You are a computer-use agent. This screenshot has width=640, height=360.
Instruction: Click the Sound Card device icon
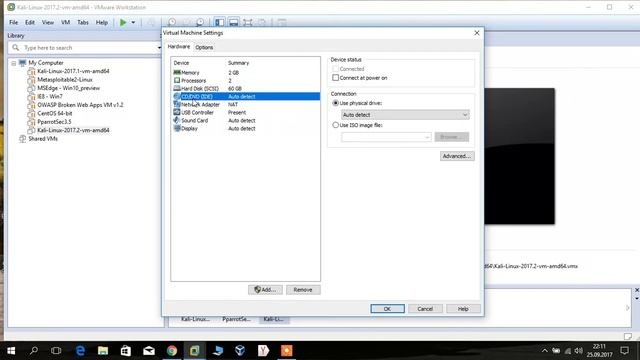tap(177, 120)
